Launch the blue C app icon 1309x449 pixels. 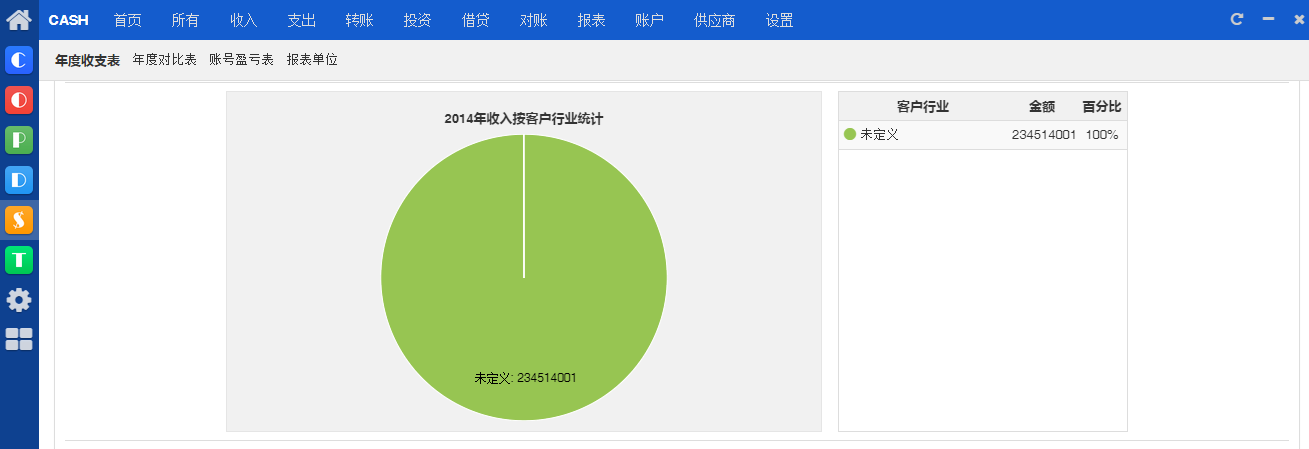(x=19, y=60)
